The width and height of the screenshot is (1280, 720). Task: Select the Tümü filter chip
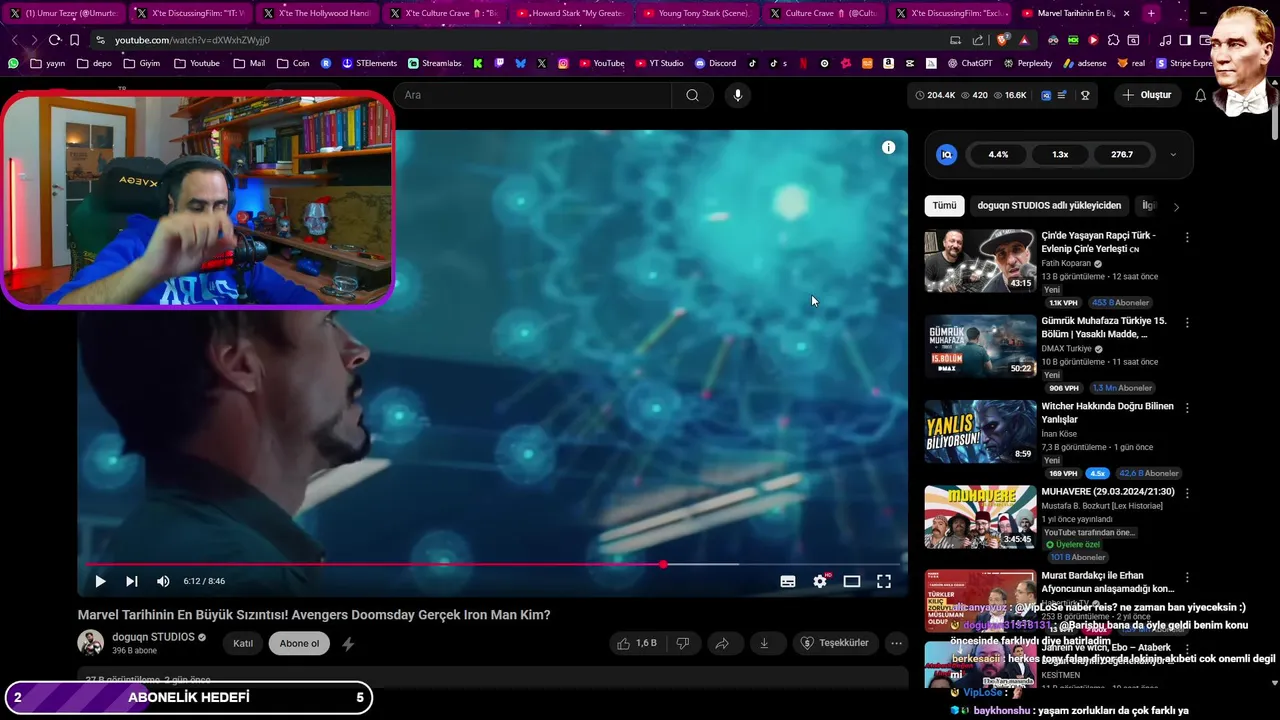944,205
